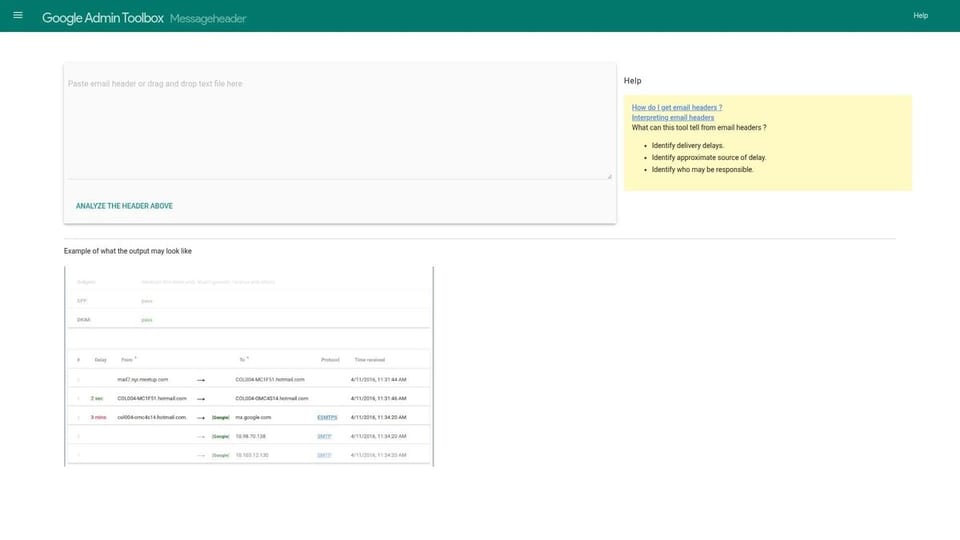Open Help in the top bar
Screen dimensions: 960x540
coord(920,16)
